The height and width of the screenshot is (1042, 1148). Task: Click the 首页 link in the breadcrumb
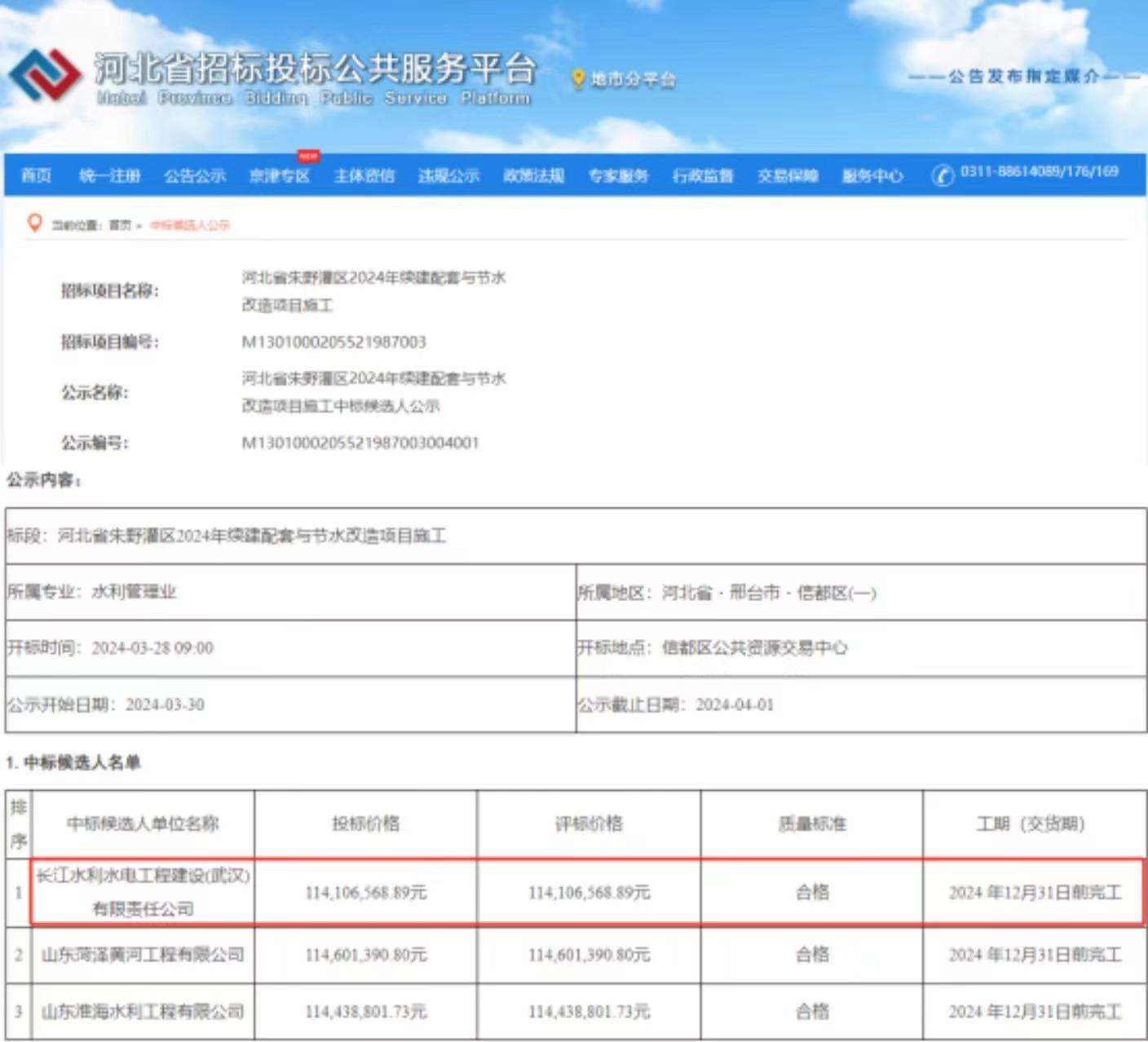pyautogui.click(x=120, y=225)
